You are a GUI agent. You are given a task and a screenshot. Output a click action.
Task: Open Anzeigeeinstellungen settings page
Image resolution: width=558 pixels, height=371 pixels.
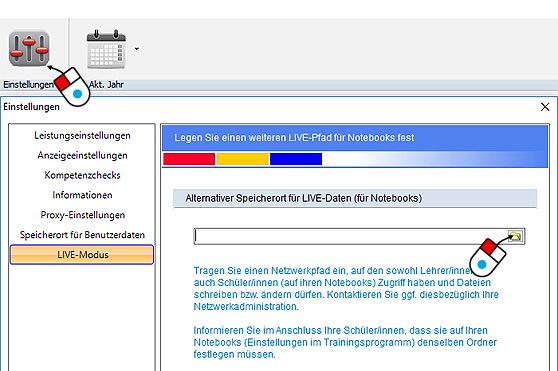click(82, 155)
